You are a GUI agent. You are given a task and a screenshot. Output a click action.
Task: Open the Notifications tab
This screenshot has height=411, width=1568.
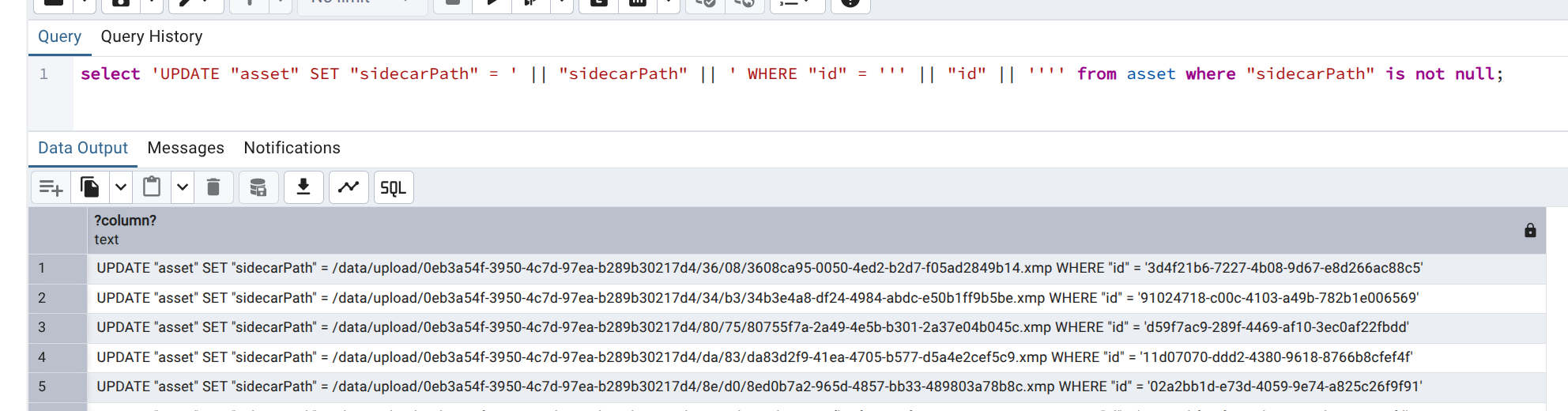(292, 148)
